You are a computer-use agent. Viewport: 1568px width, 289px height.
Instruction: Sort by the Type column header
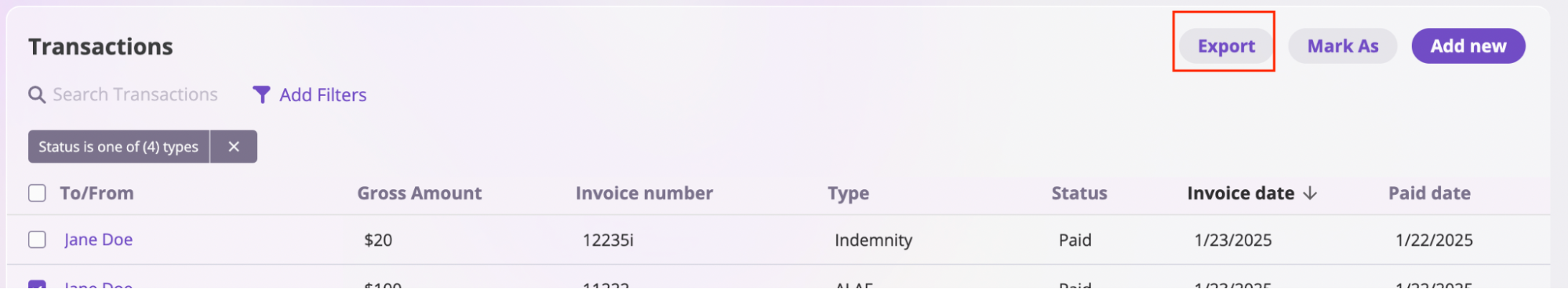click(848, 193)
